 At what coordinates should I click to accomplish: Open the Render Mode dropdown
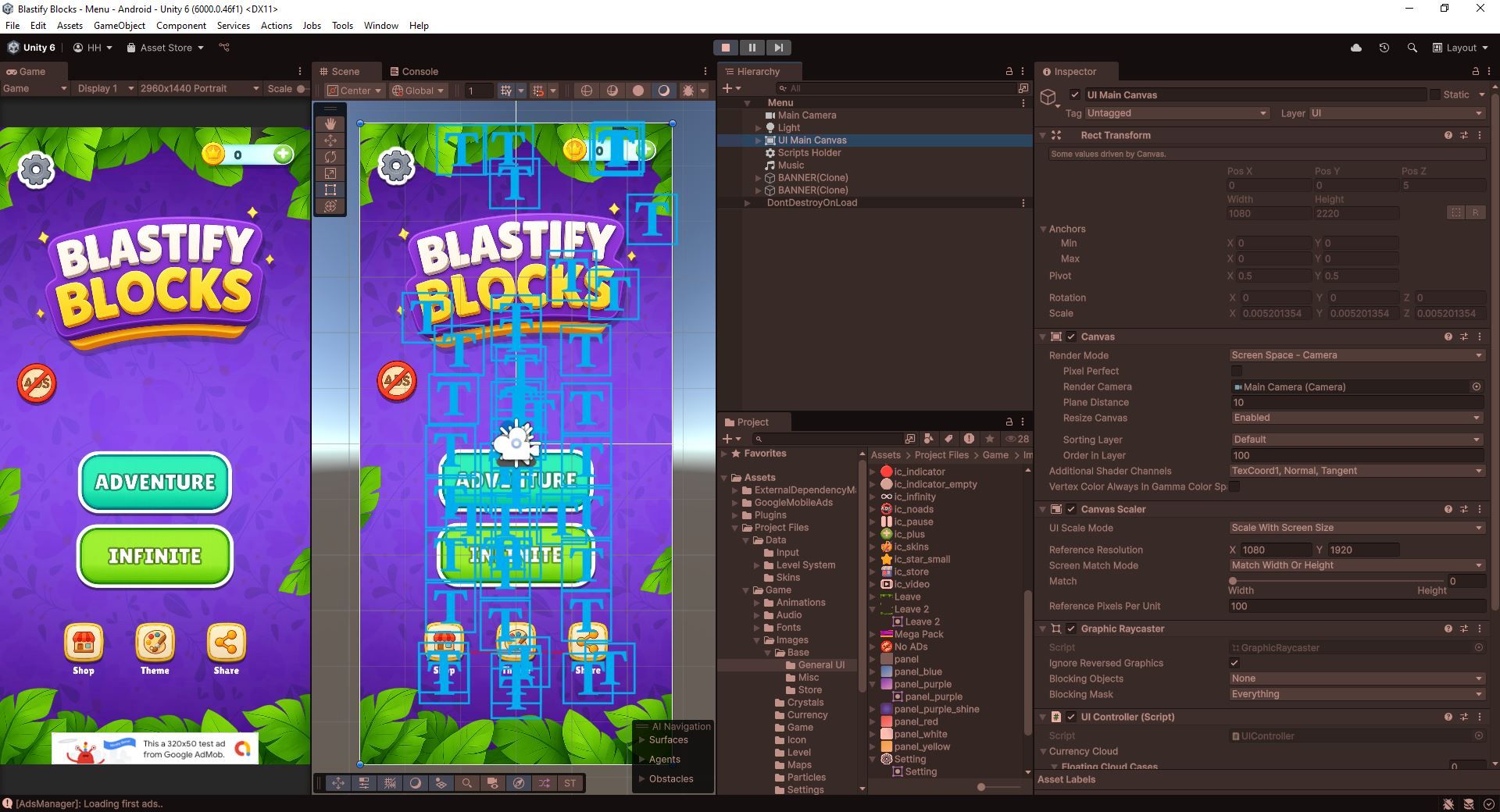[x=1355, y=355]
